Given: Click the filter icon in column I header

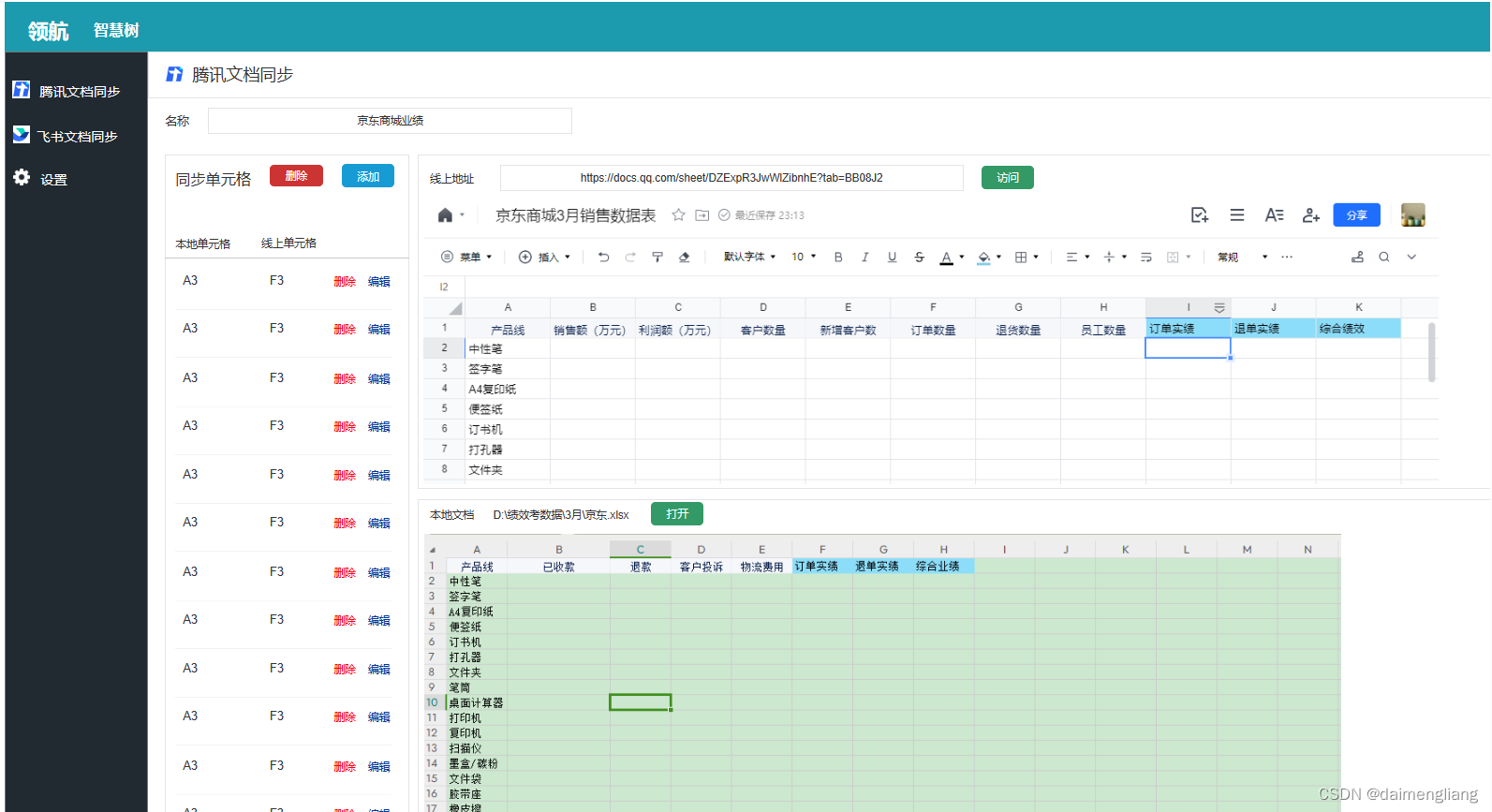Looking at the screenshot, I should [x=1219, y=307].
